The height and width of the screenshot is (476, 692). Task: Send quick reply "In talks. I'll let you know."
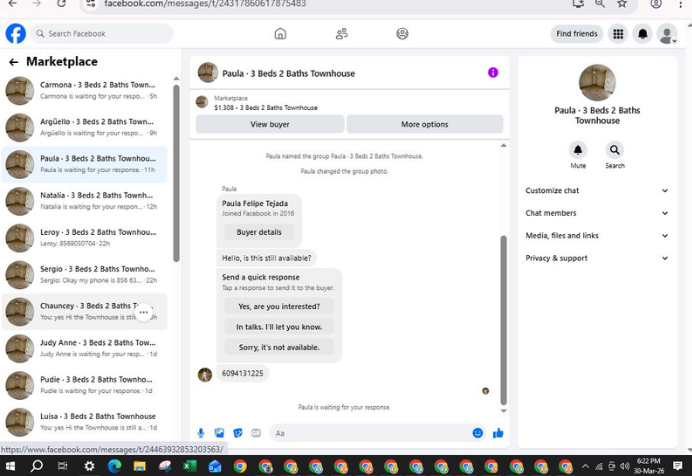(279, 327)
